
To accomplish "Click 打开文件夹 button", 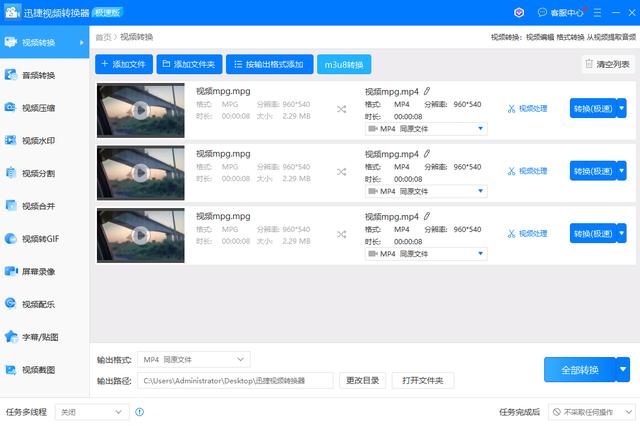I will [x=422, y=380].
